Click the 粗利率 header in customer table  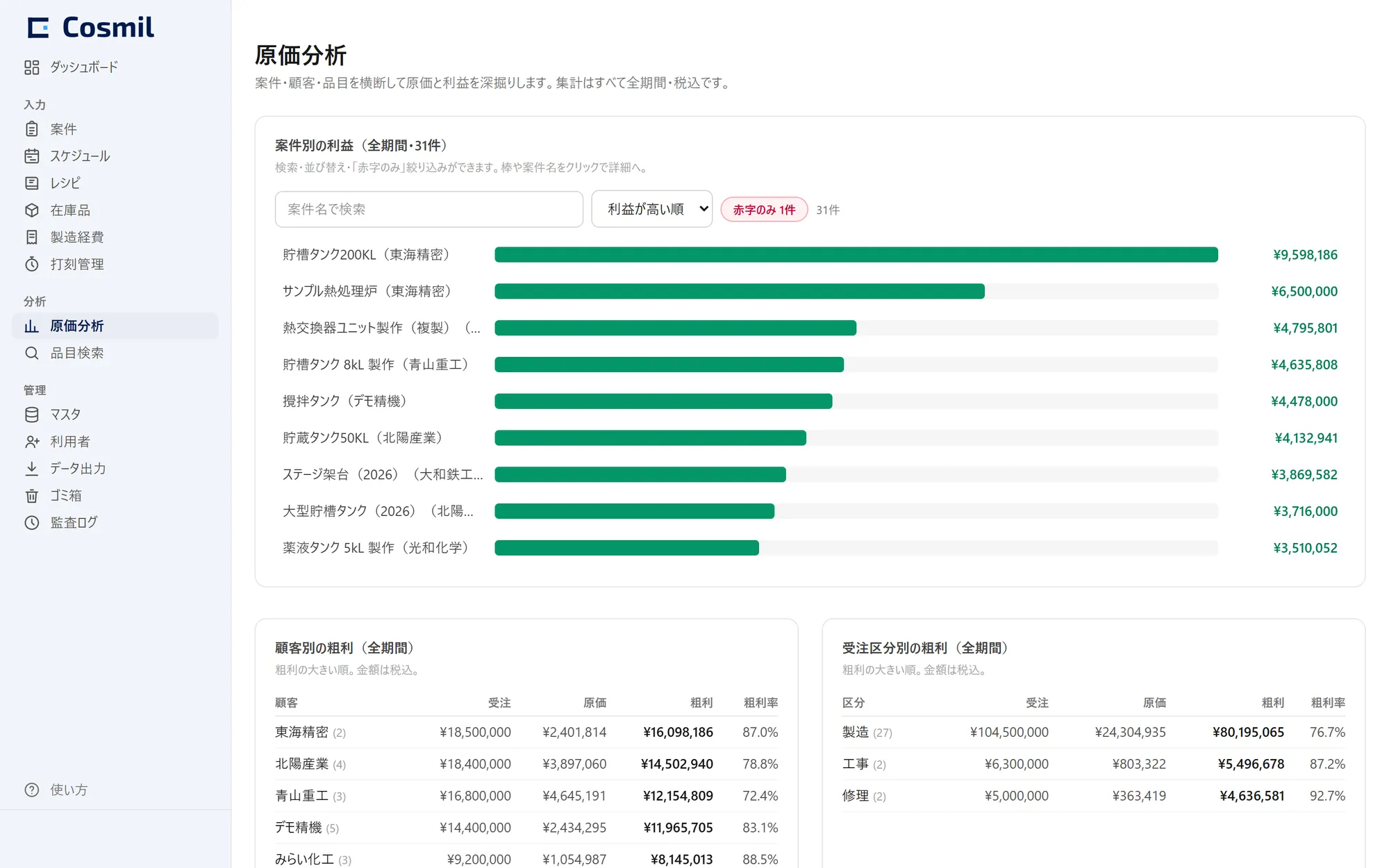click(760, 703)
